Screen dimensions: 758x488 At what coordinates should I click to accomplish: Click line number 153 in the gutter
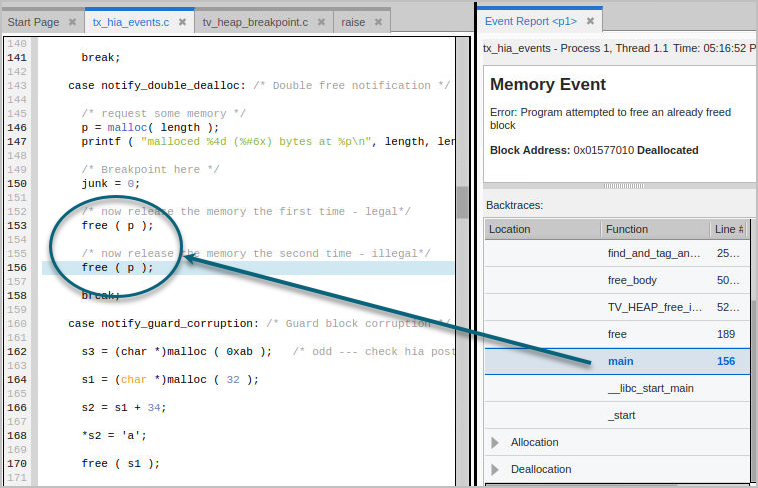click(x=17, y=226)
